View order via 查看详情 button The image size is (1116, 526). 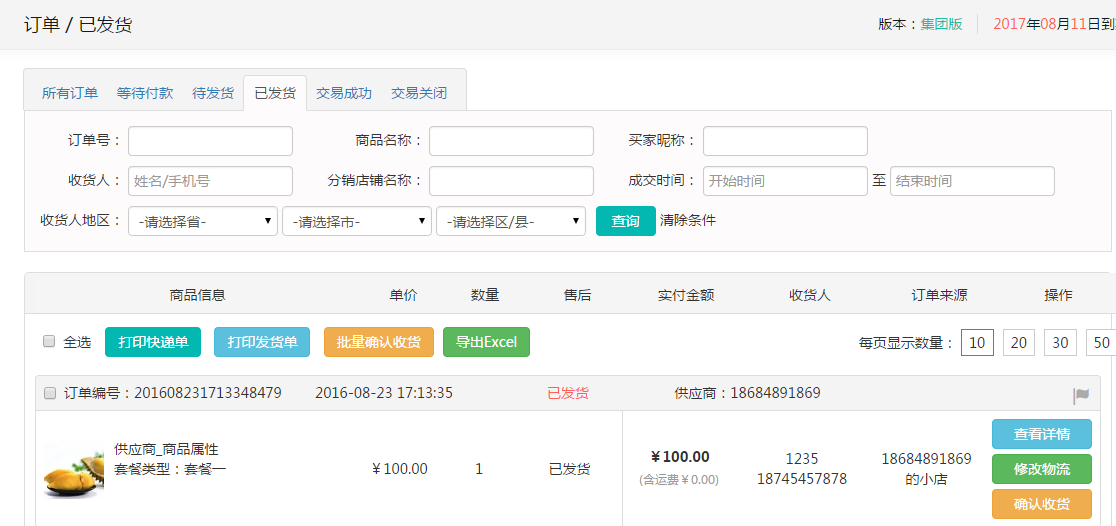(1041, 434)
